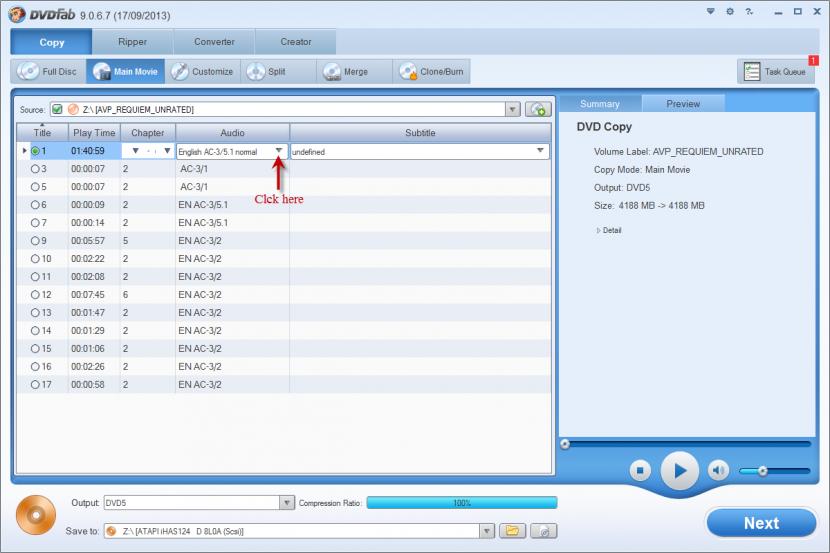Switch to the Creator tab
Screen dimensions: 830x553
point(295,42)
